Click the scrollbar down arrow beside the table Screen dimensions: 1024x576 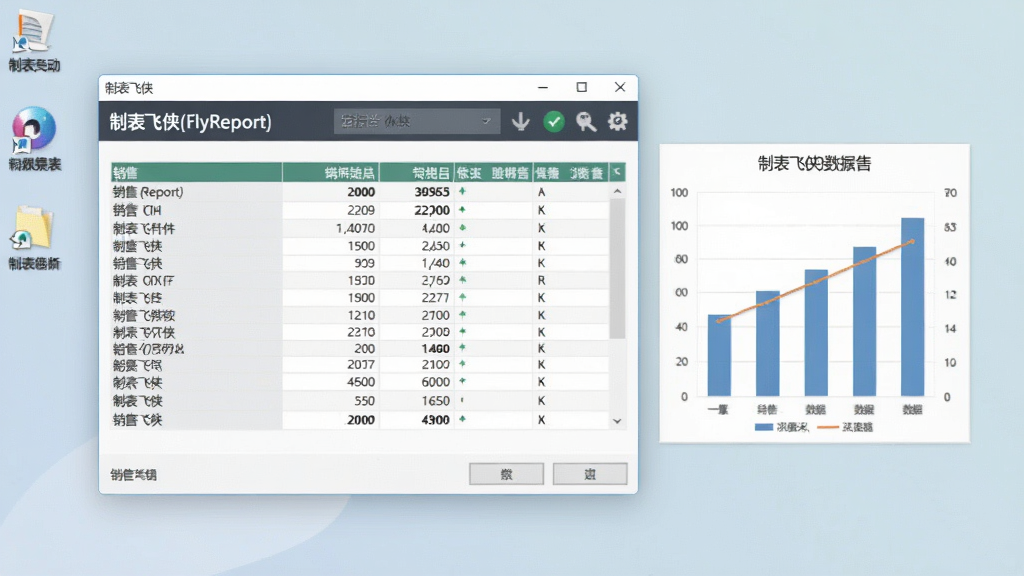[617, 421]
